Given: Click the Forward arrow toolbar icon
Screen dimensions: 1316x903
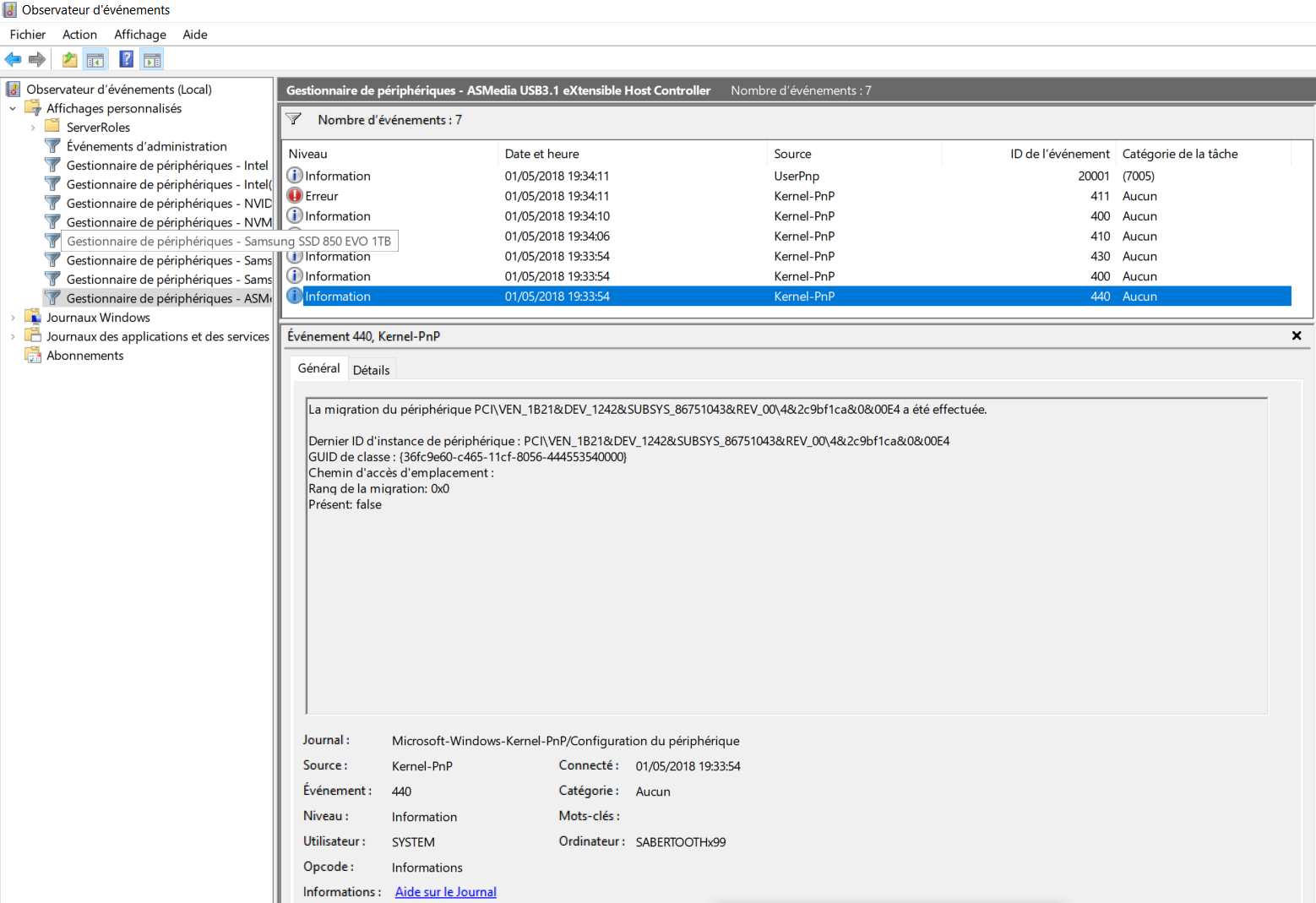Looking at the screenshot, I should tap(36, 59).
